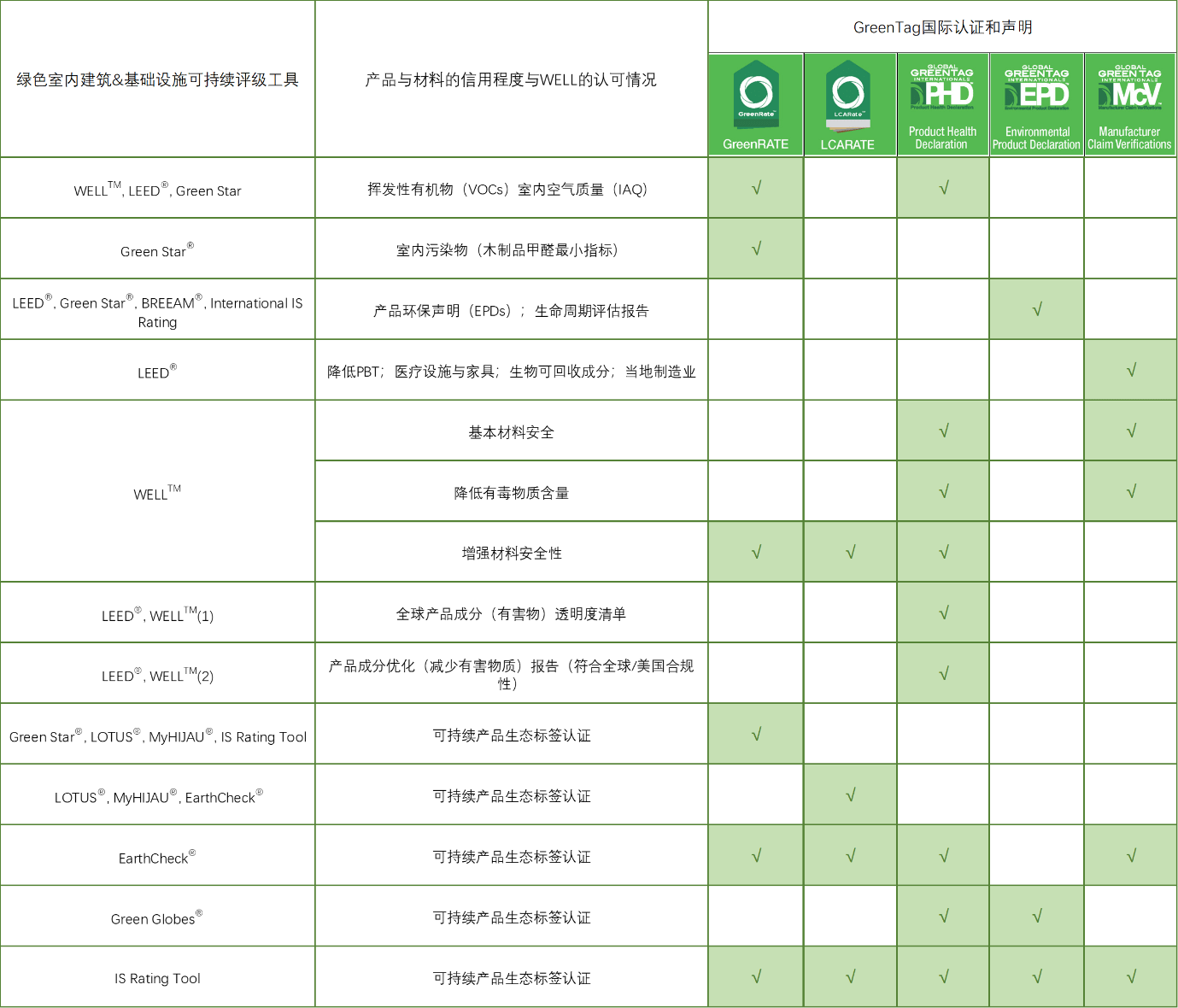Viewport: 1178px width, 1008px height.
Task: Select the 'LEED®, WELL™(1)' cell
Action: (x=158, y=614)
